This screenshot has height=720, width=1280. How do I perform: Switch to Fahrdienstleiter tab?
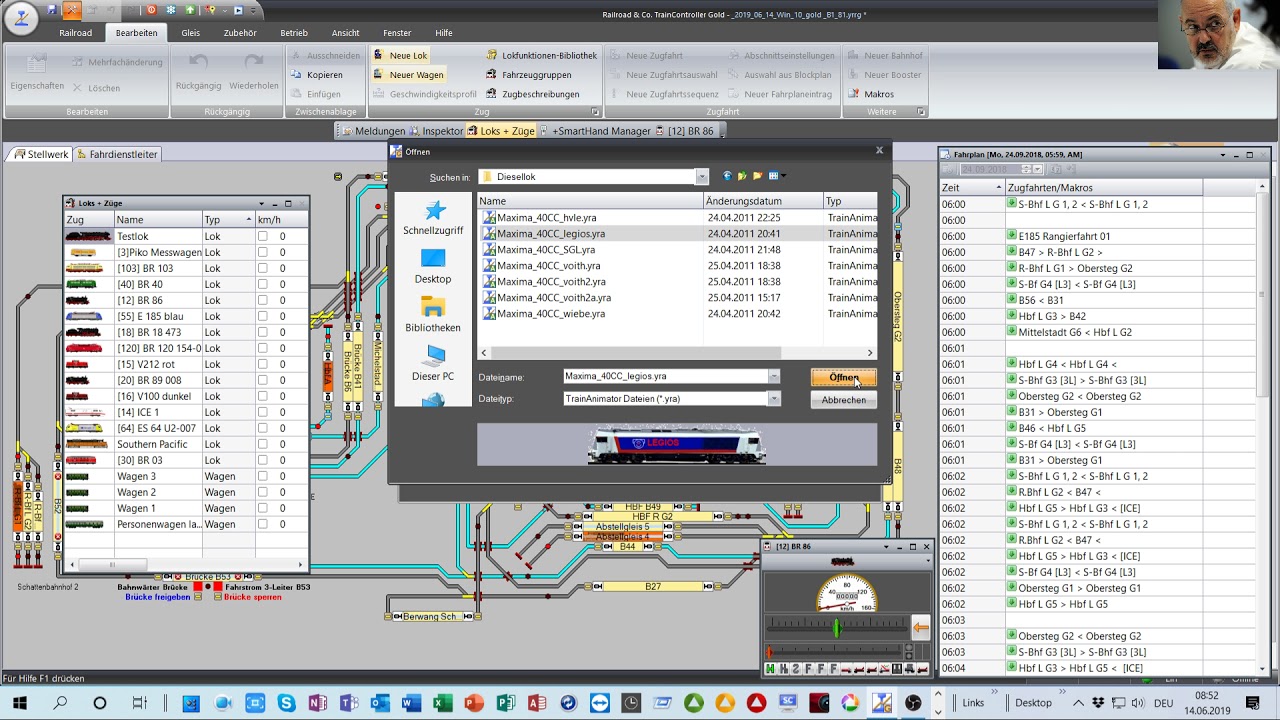tap(116, 155)
